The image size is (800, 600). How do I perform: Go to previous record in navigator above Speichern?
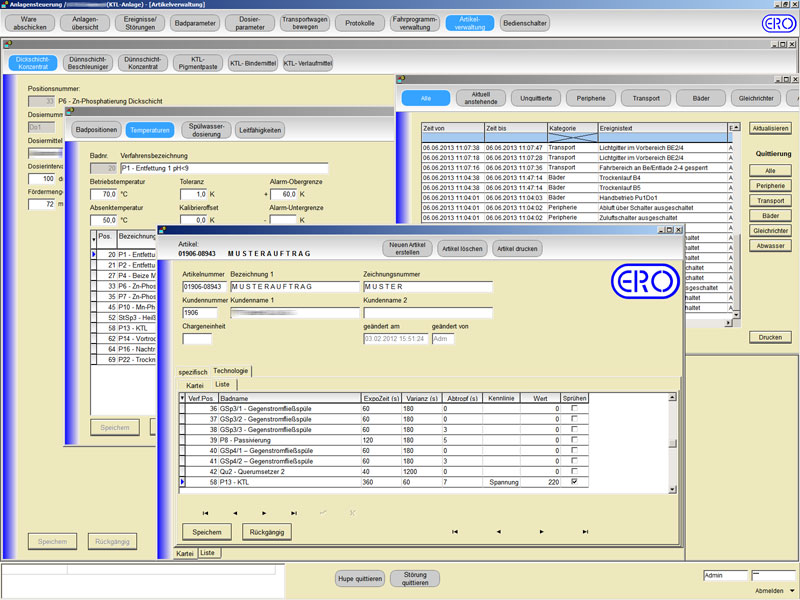tap(235, 513)
